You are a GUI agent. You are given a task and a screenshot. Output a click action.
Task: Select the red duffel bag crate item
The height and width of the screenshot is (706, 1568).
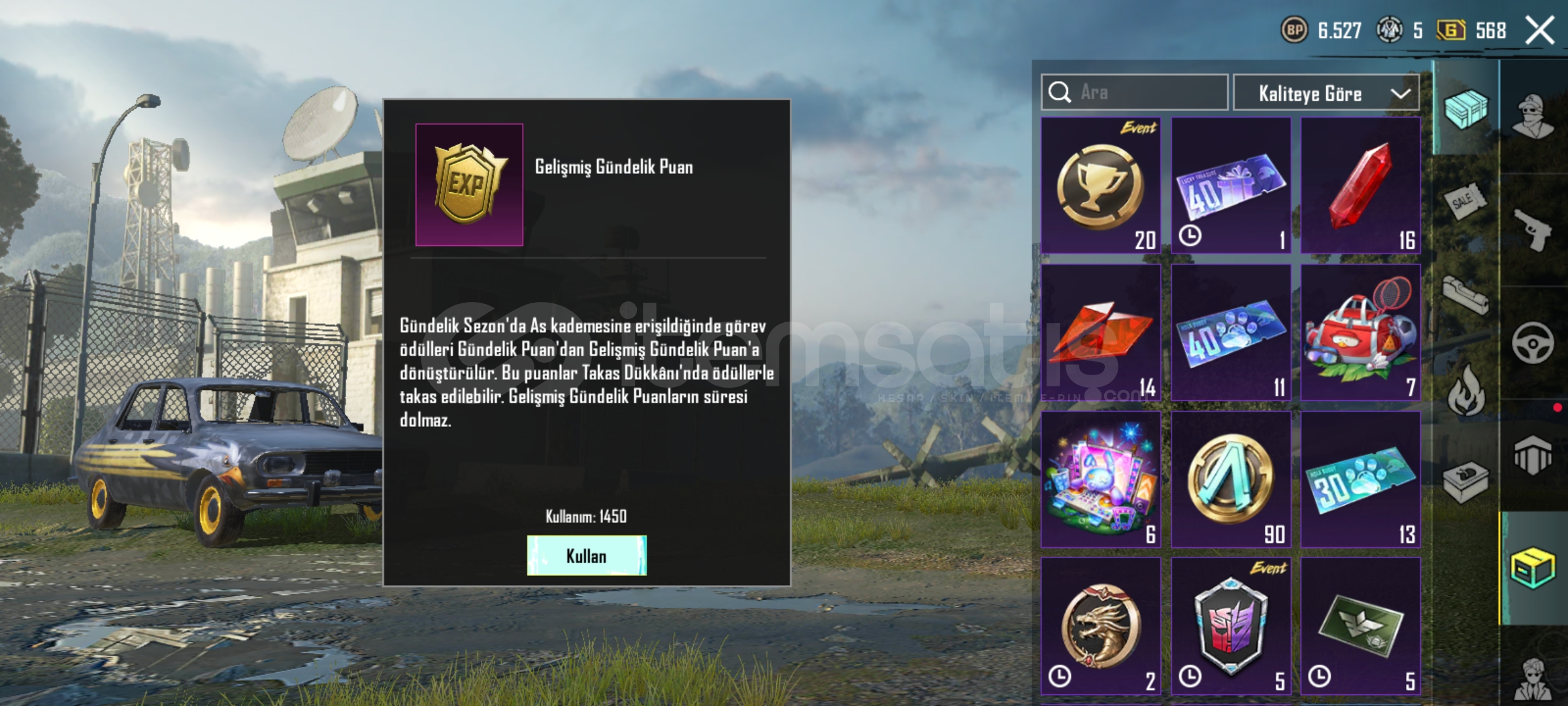[x=1361, y=333]
